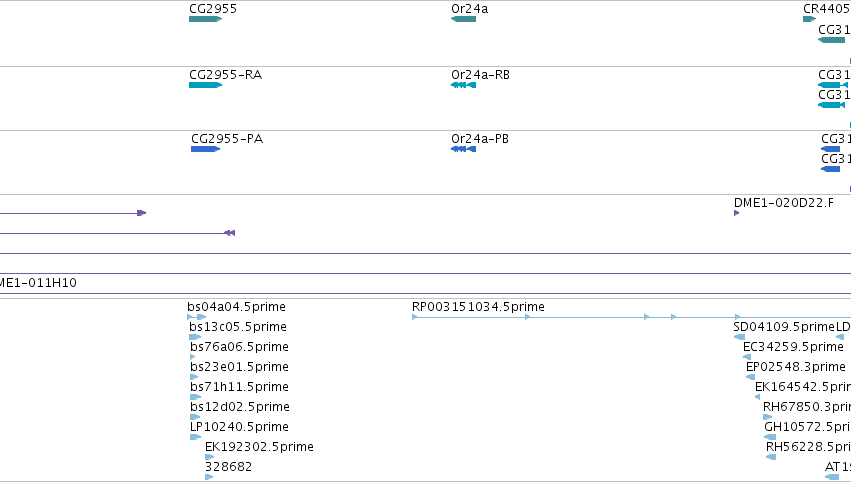Click the Or24a-RB transcript glyph

coord(463,85)
